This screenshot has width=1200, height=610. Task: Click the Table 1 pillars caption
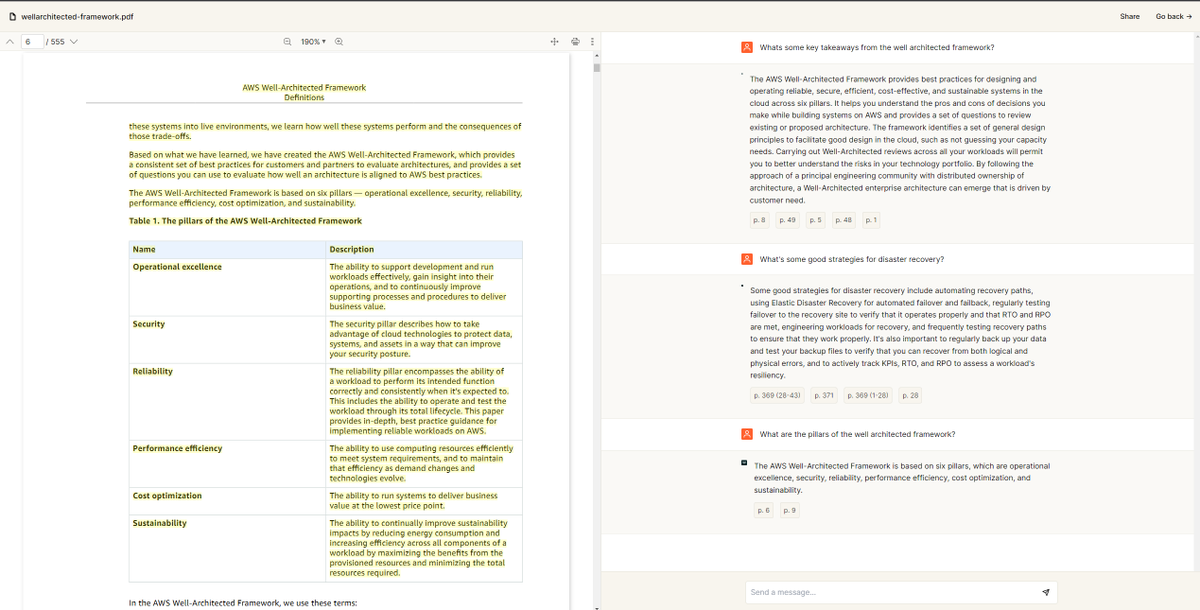point(245,221)
